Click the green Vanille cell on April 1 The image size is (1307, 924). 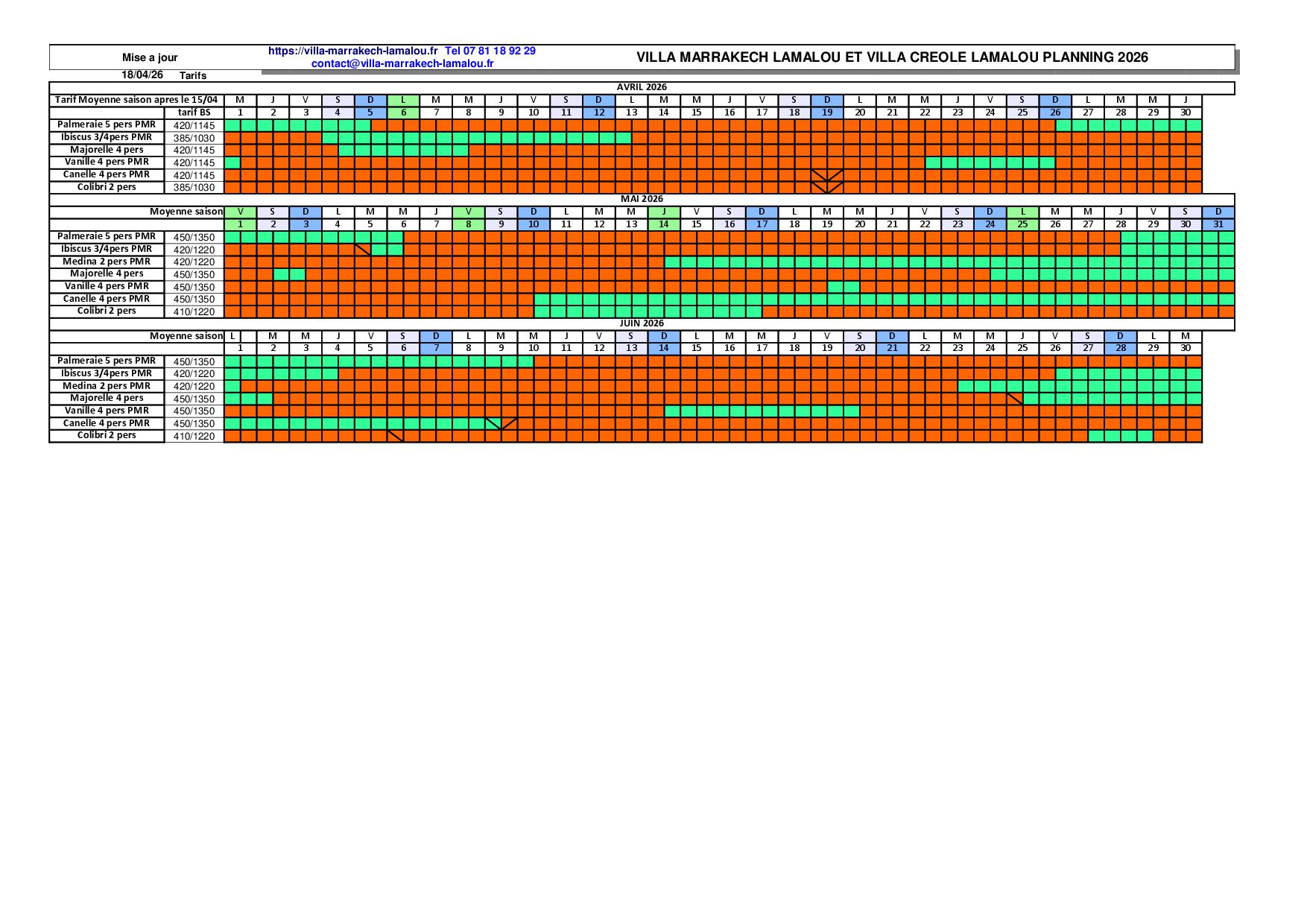click(x=232, y=162)
